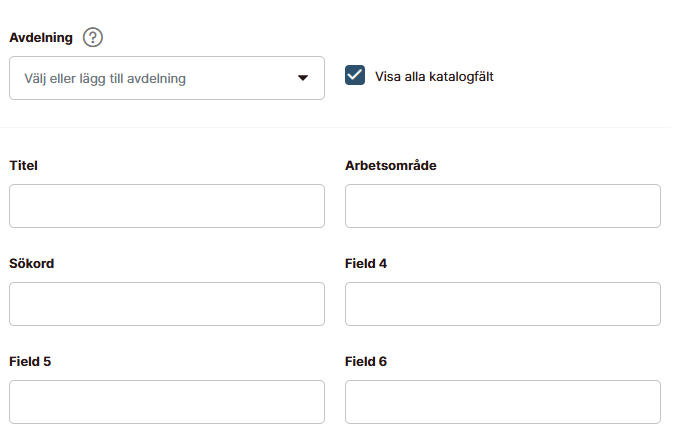Click into the Arbetsområde text field

503,206
